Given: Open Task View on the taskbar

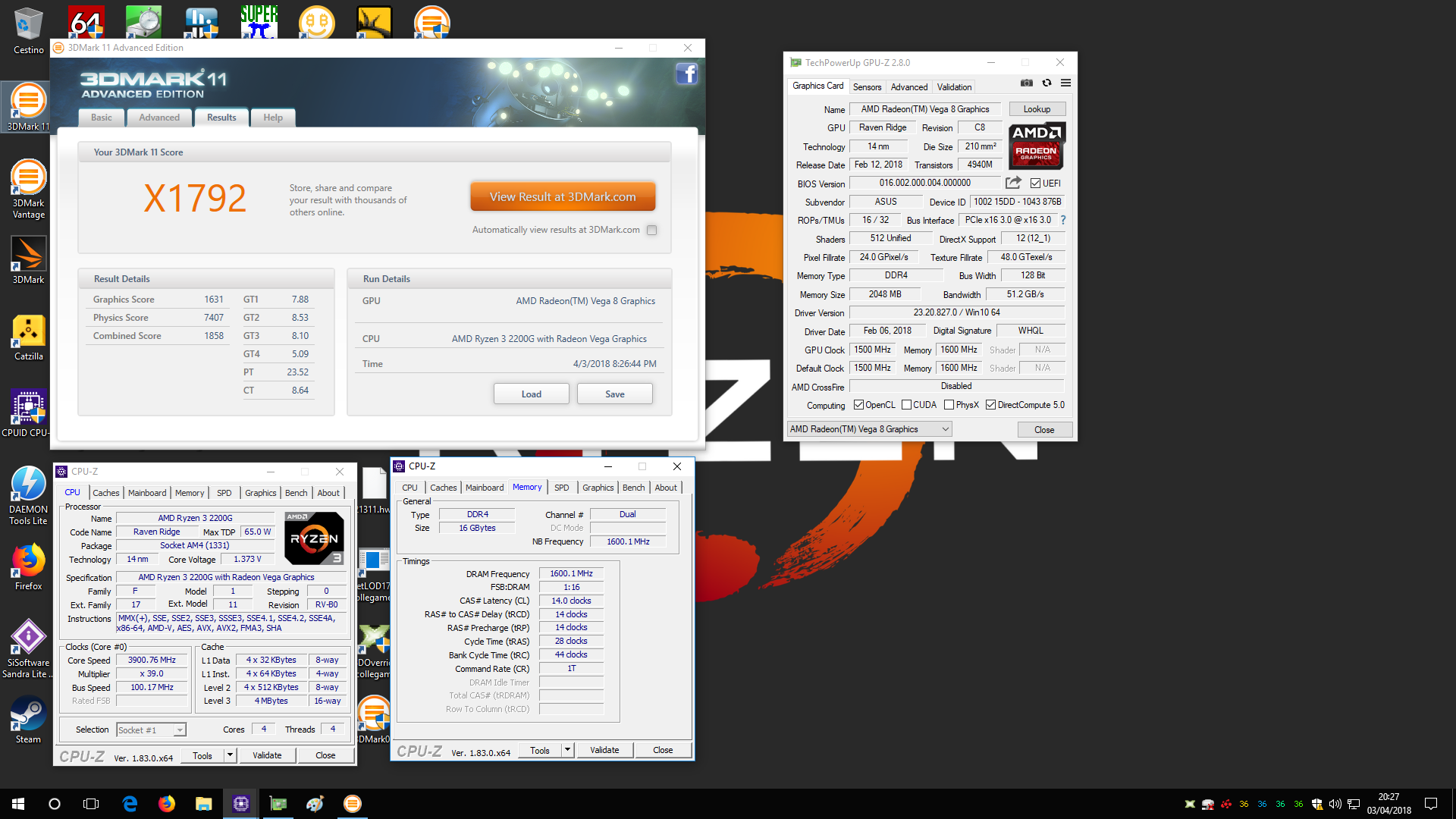Looking at the screenshot, I should pos(91,804).
